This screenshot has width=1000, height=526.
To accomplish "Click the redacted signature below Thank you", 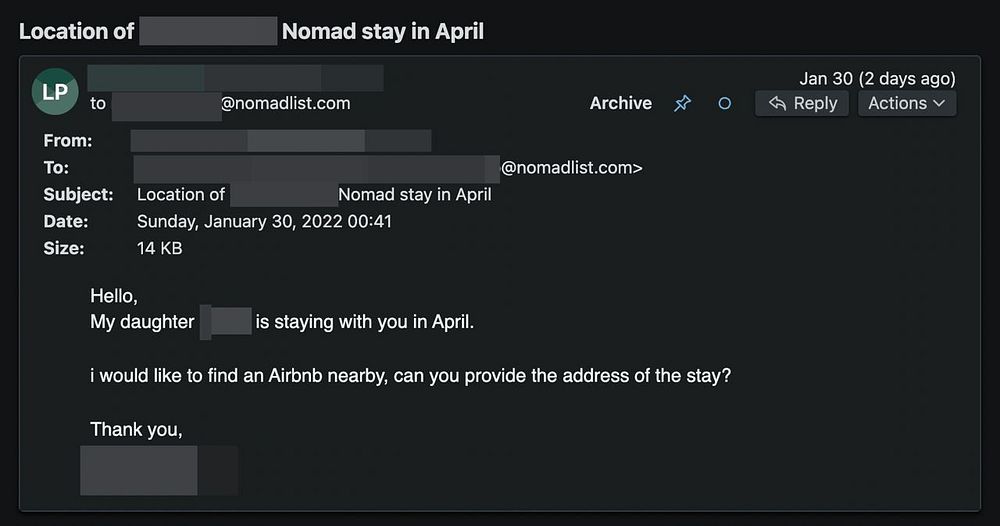I will (x=158, y=470).
